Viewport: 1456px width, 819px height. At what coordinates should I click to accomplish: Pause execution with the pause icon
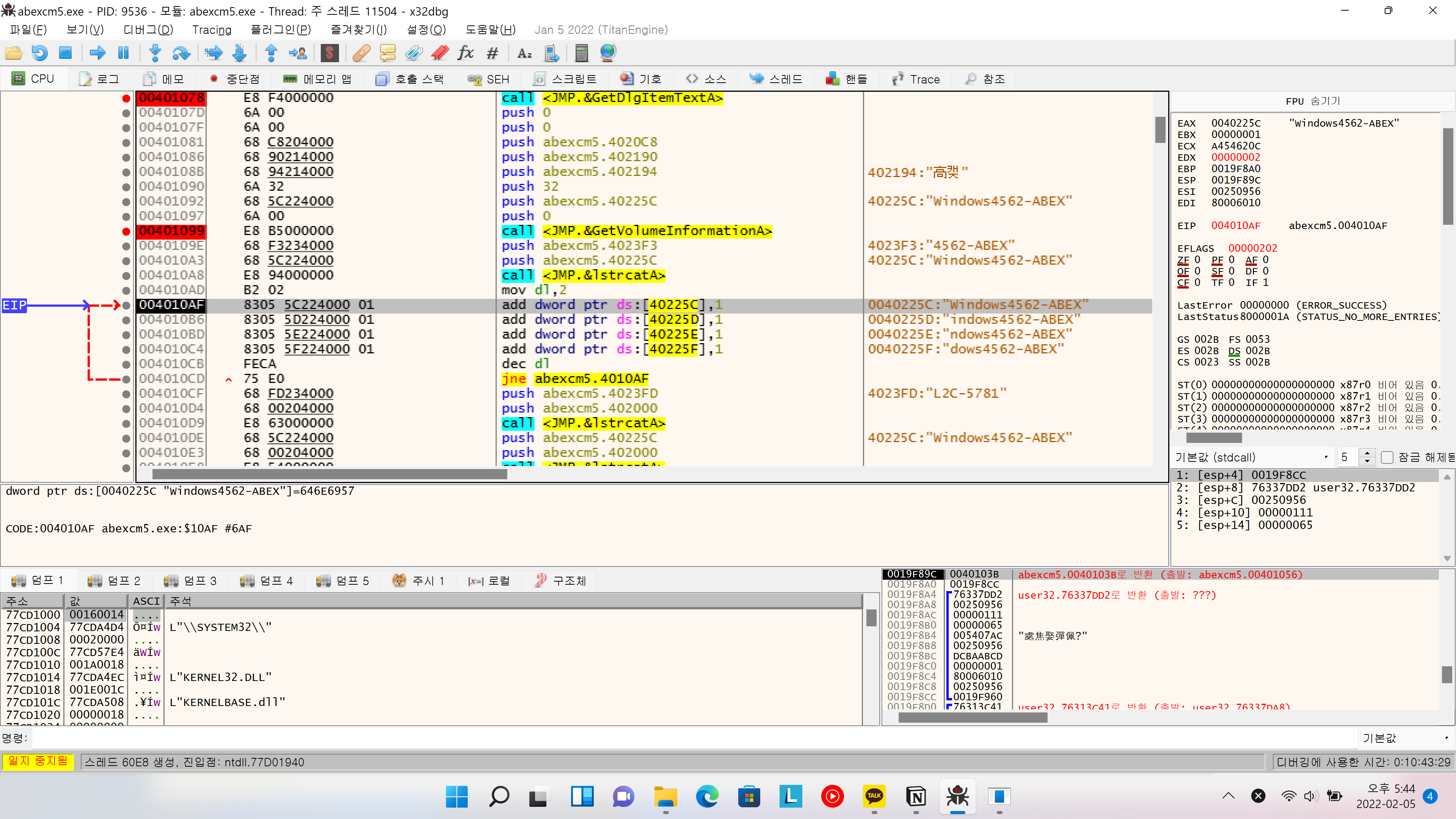click(x=123, y=53)
